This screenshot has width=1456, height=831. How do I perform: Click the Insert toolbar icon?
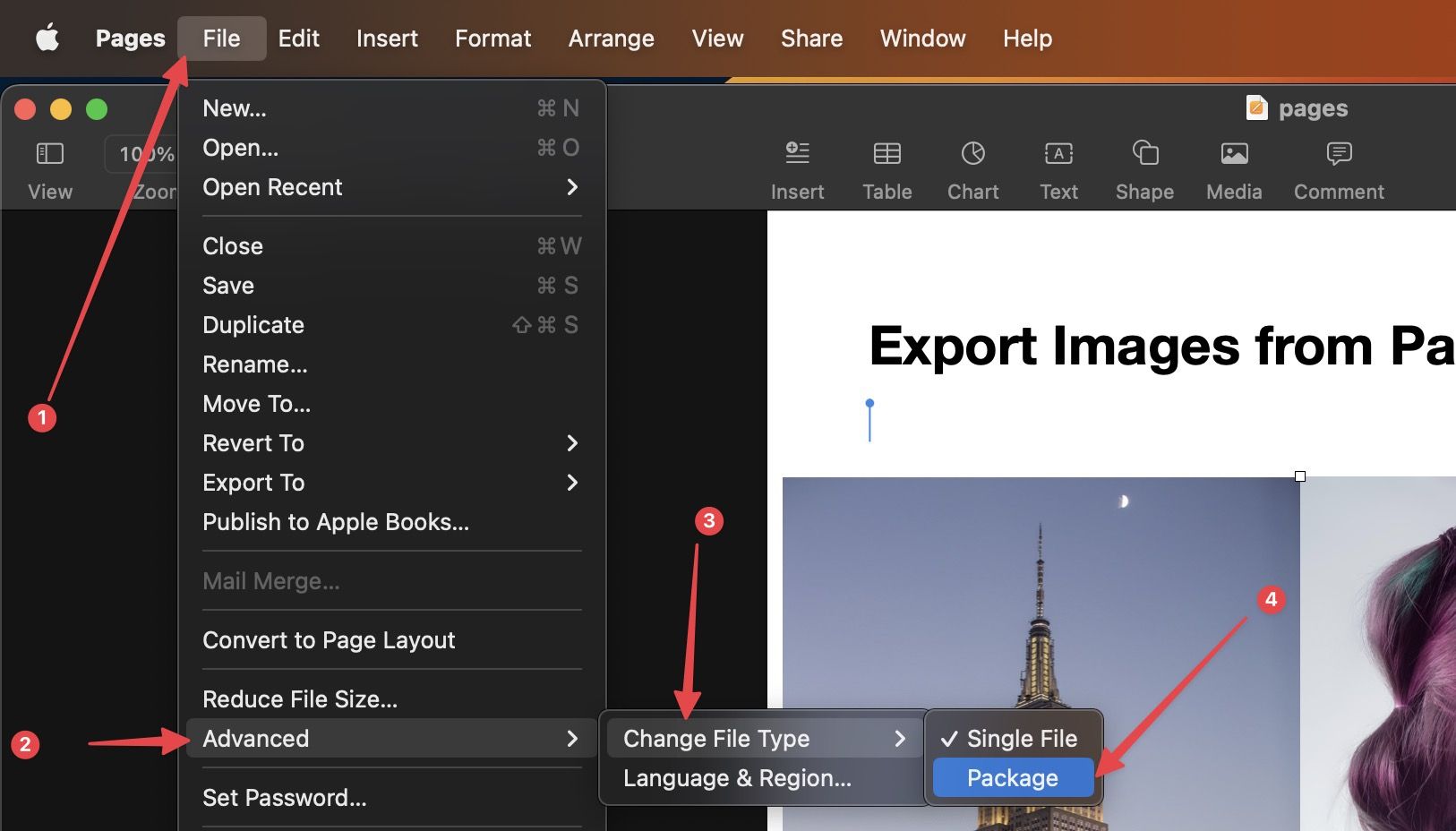coord(797,154)
